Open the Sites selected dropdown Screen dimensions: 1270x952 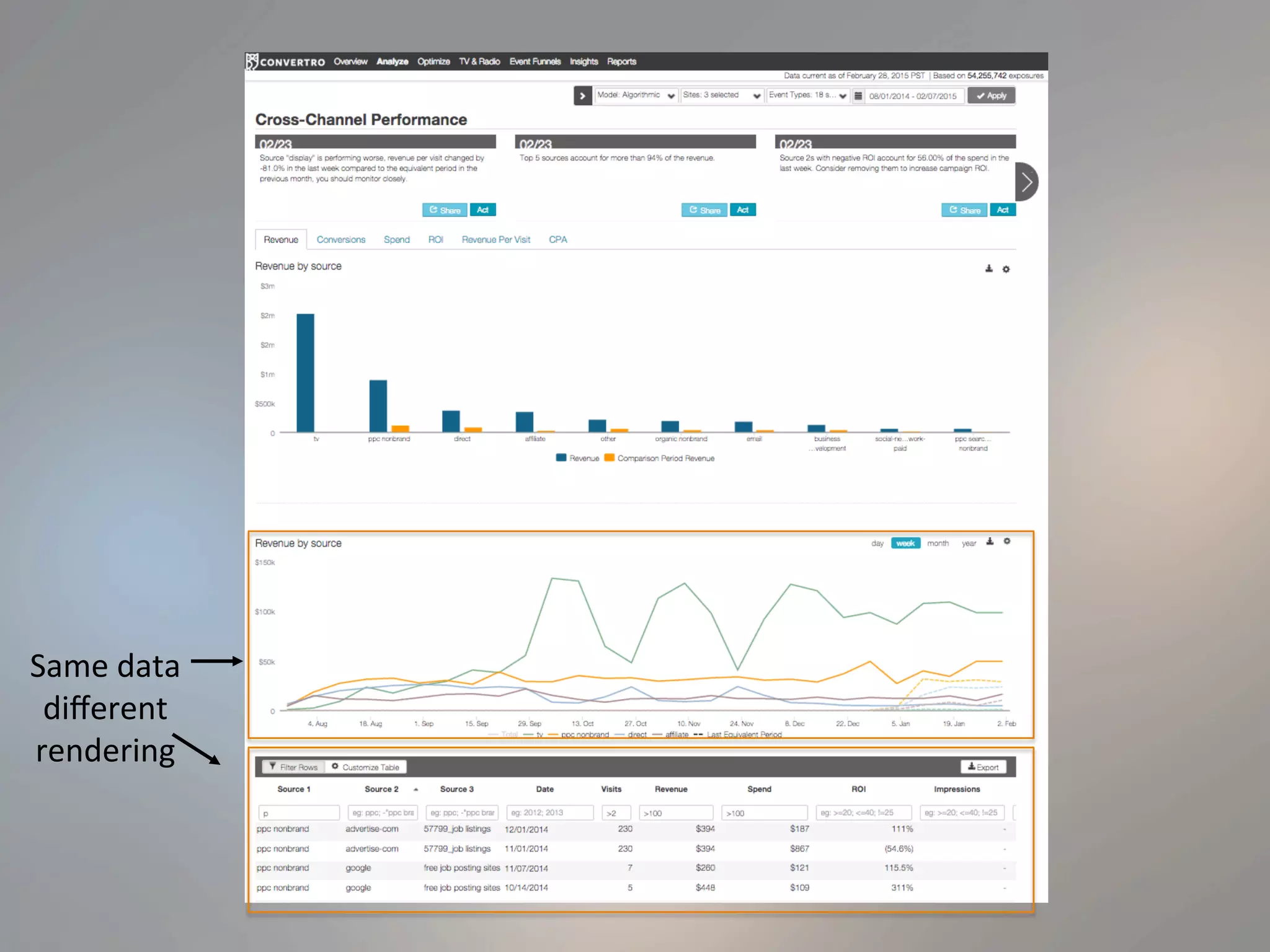(721, 95)
